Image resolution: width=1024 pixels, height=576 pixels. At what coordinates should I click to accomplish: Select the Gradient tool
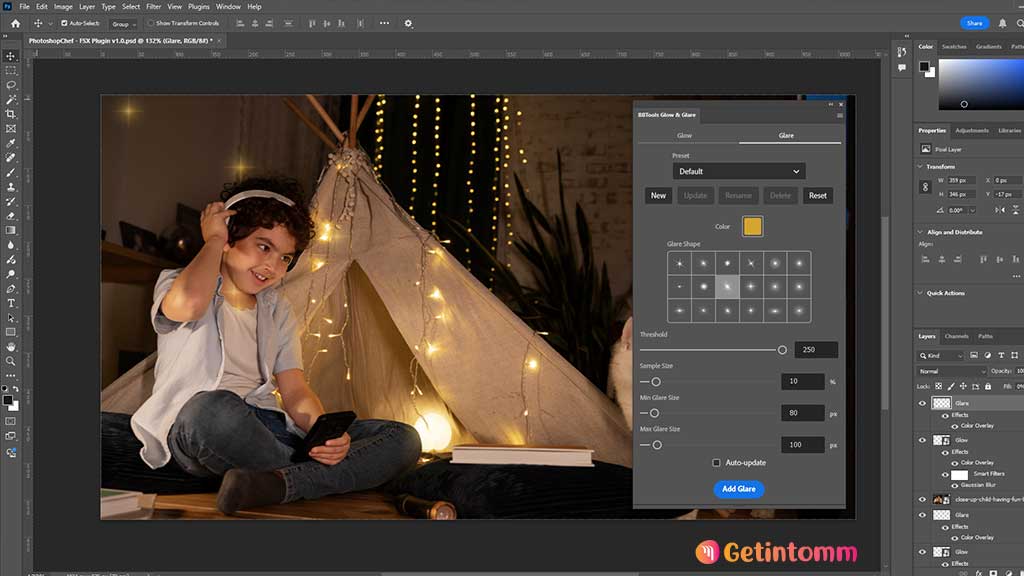(x=10, y=231)
